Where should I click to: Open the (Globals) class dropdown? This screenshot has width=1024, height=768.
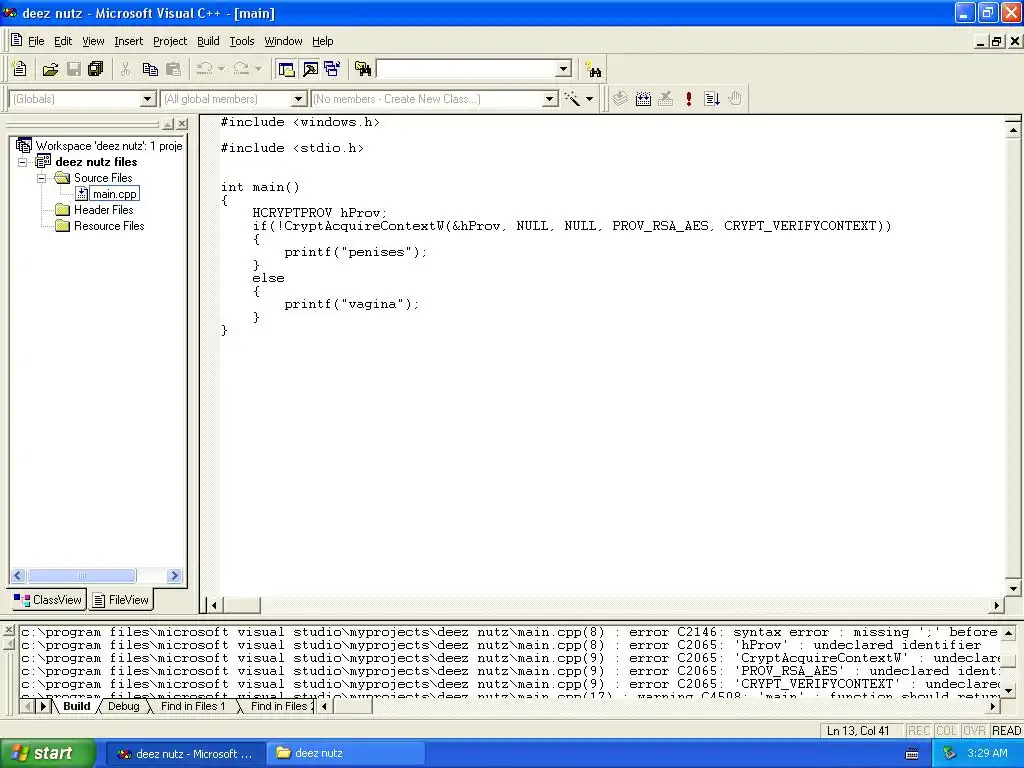pyautogui.click(x=148, y=99)
